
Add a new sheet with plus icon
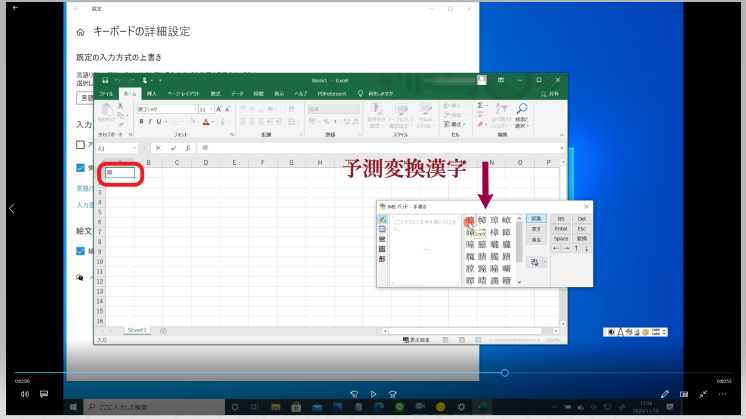(164, 330)
